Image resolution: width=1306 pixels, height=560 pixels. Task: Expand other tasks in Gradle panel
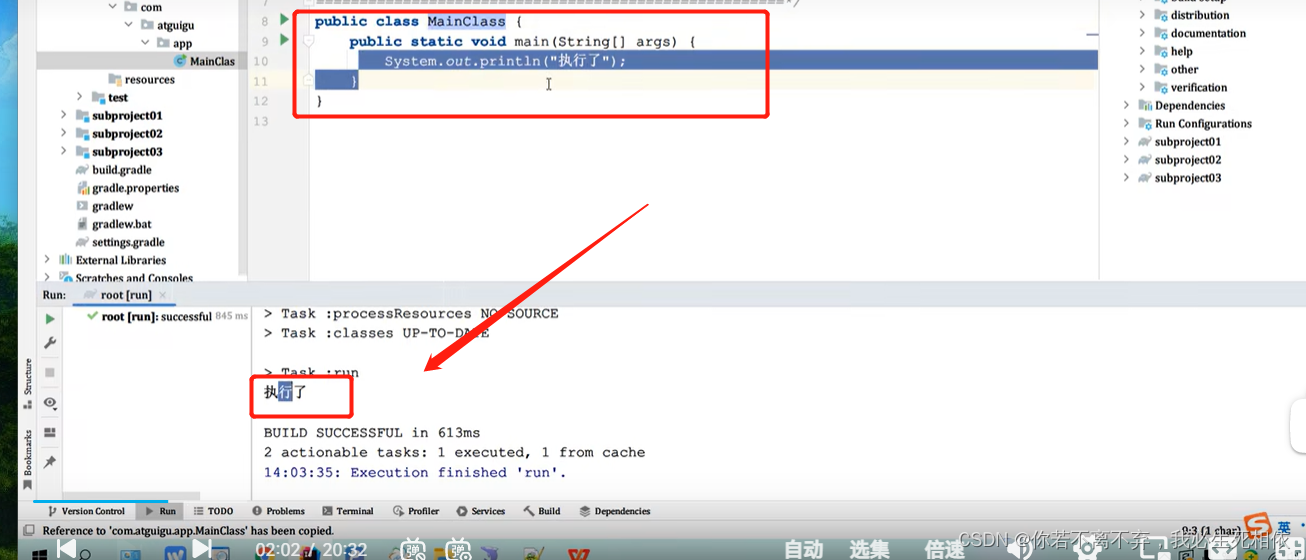click(1142, 69)
